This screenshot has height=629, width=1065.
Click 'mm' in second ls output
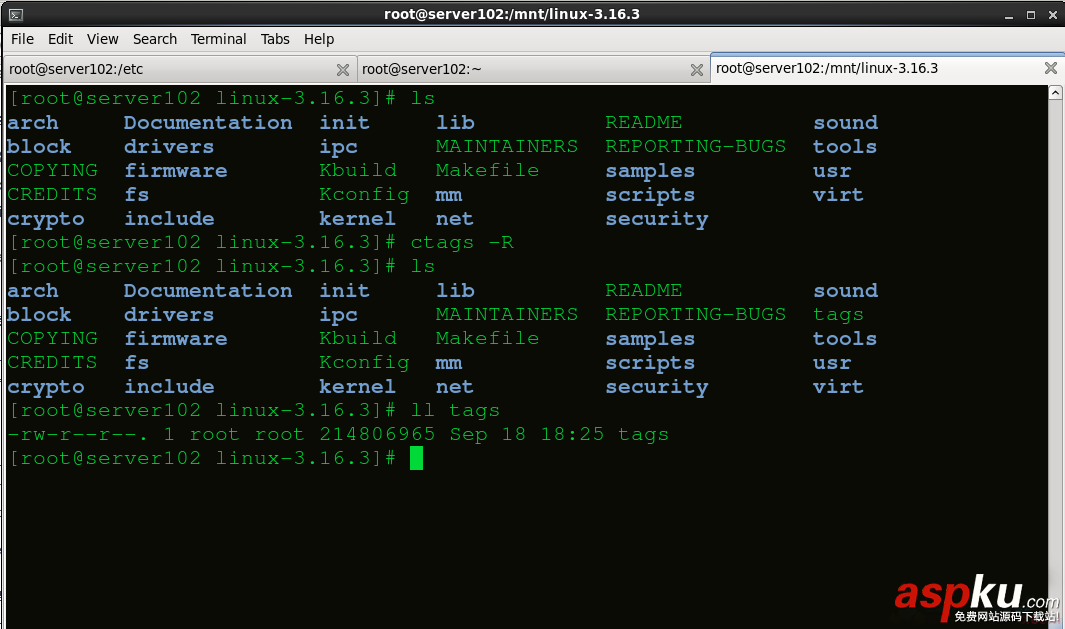click(x=448, y=363)
